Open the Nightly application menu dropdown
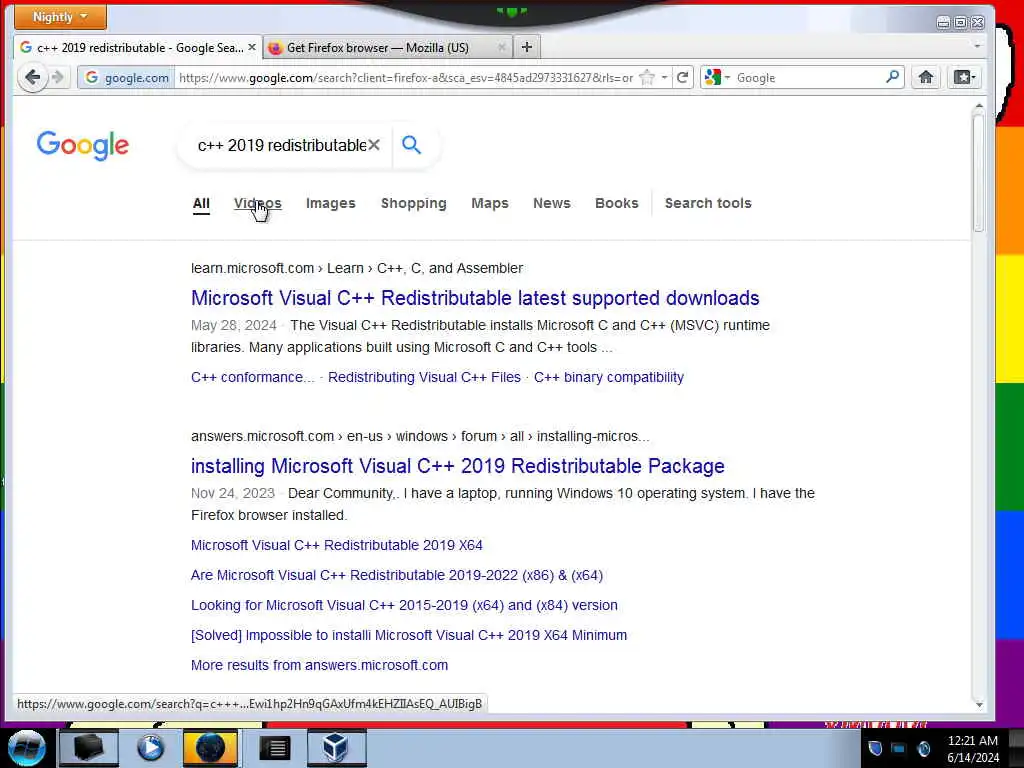The image size is (1024, 768). [x=60, y=16]
